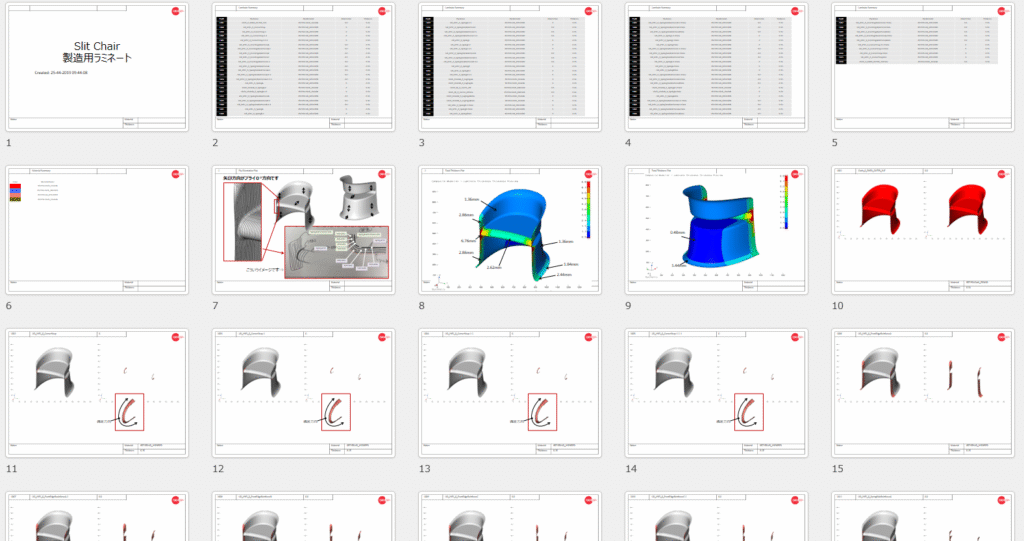The height and width of the screenshot is (541, 1024).
Task: Select page 6 thumbnail with colored stack legend
Action: (x=97, y=229)
